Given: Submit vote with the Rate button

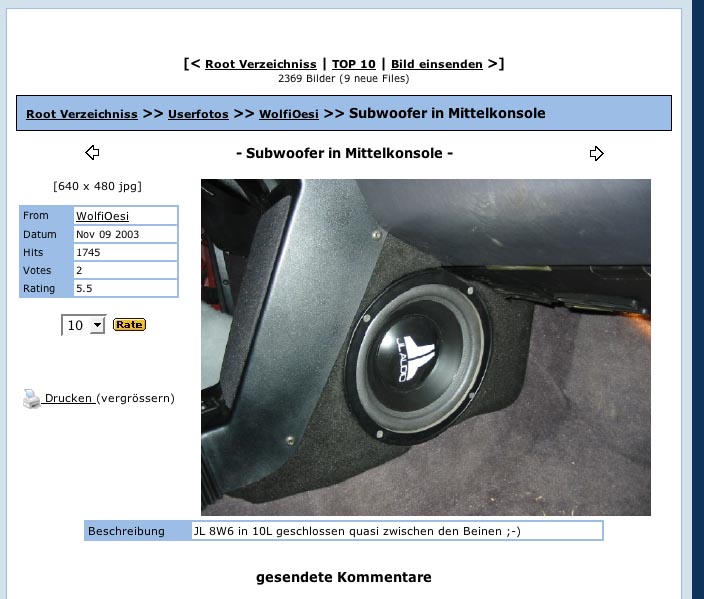Looking at the screenshot, I should coord(129,325).
